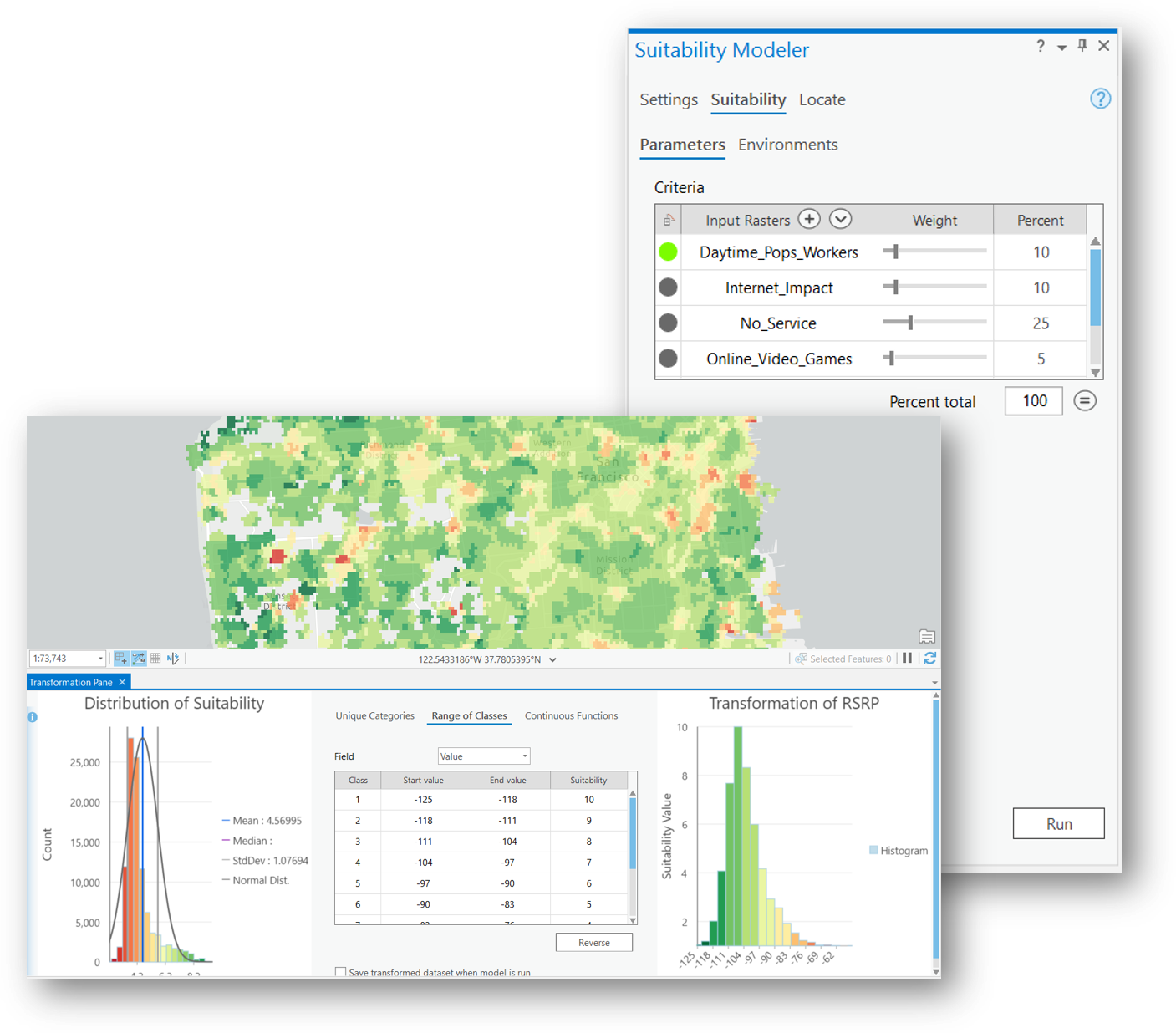Click the Start value column header
This screenshot has width=1176, height=1033.
[423, 781]
